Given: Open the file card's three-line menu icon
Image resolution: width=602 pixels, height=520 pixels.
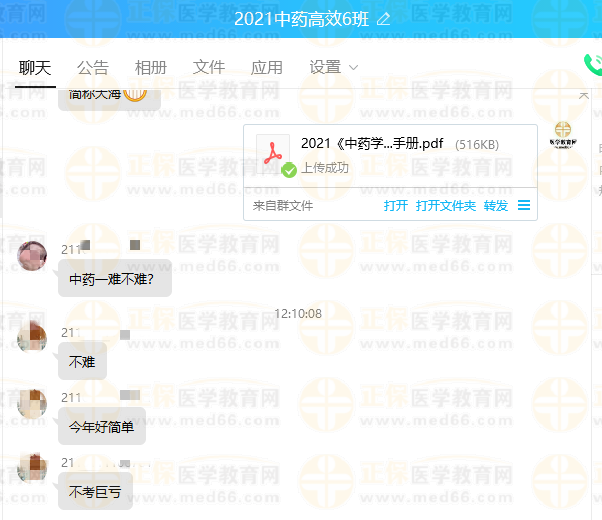Looking at the screenshot, I should (523, 205).
